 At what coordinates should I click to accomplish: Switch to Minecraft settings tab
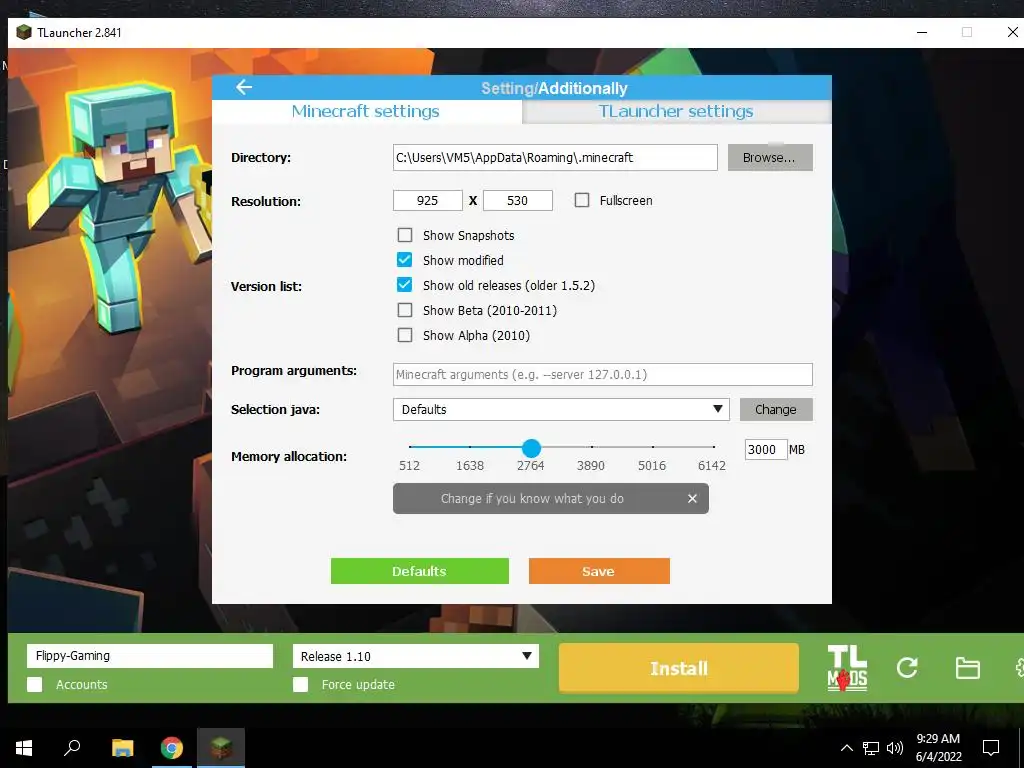coord(366,111)
